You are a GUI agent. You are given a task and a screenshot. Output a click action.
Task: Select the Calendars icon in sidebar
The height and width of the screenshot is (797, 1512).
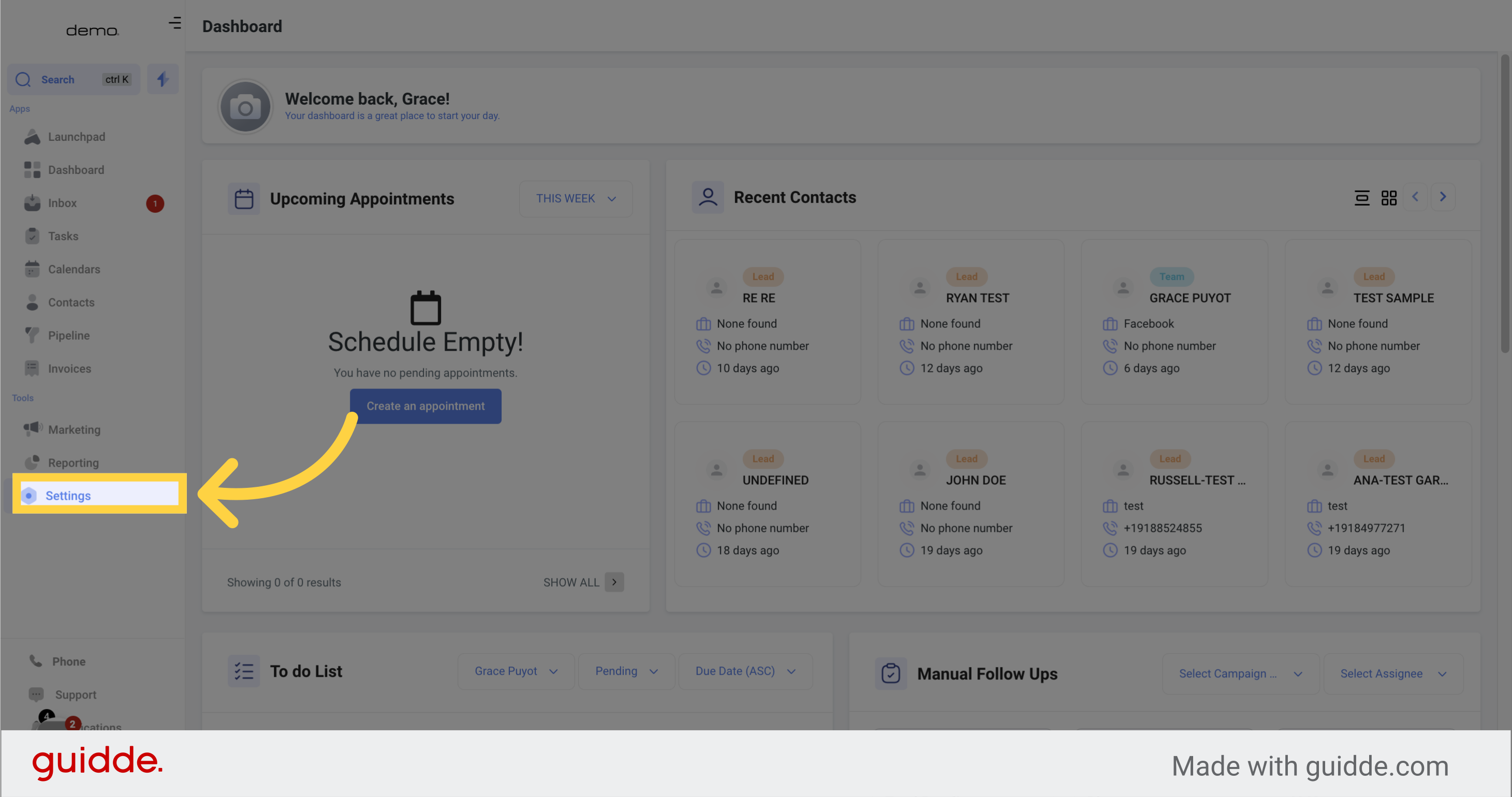(x=32, y=269)
